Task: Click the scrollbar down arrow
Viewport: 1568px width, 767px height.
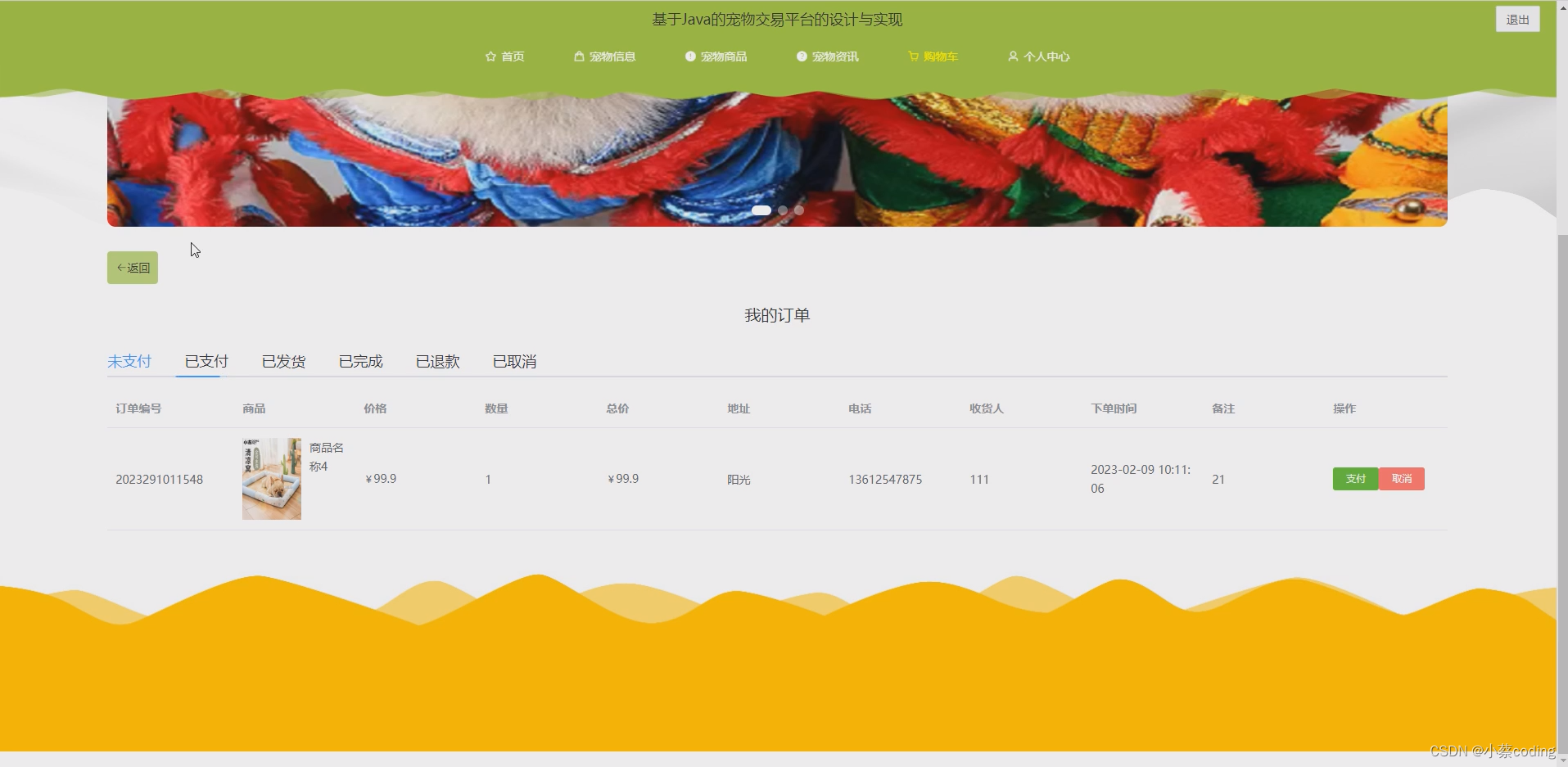Action: [x=1562, y=760]
